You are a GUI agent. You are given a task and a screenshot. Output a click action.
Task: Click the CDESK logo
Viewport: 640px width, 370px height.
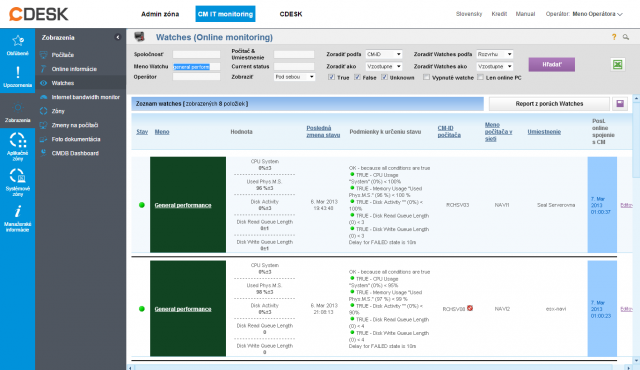(39, 14)
